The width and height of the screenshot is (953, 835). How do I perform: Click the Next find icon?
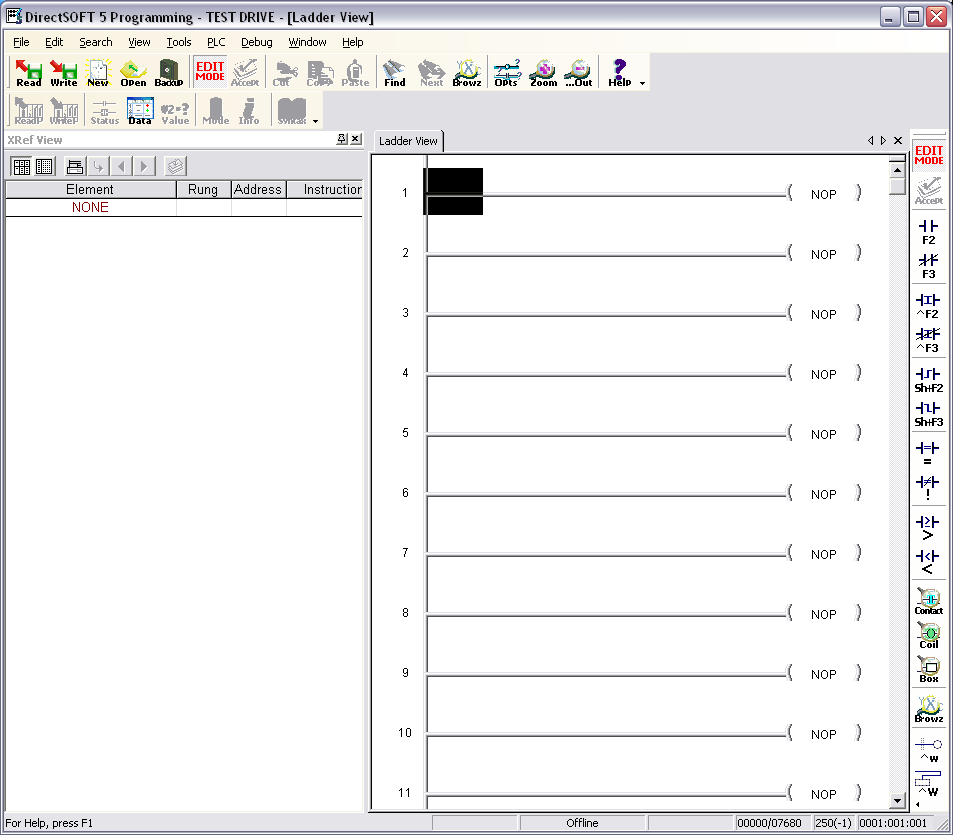pos(432,73)
